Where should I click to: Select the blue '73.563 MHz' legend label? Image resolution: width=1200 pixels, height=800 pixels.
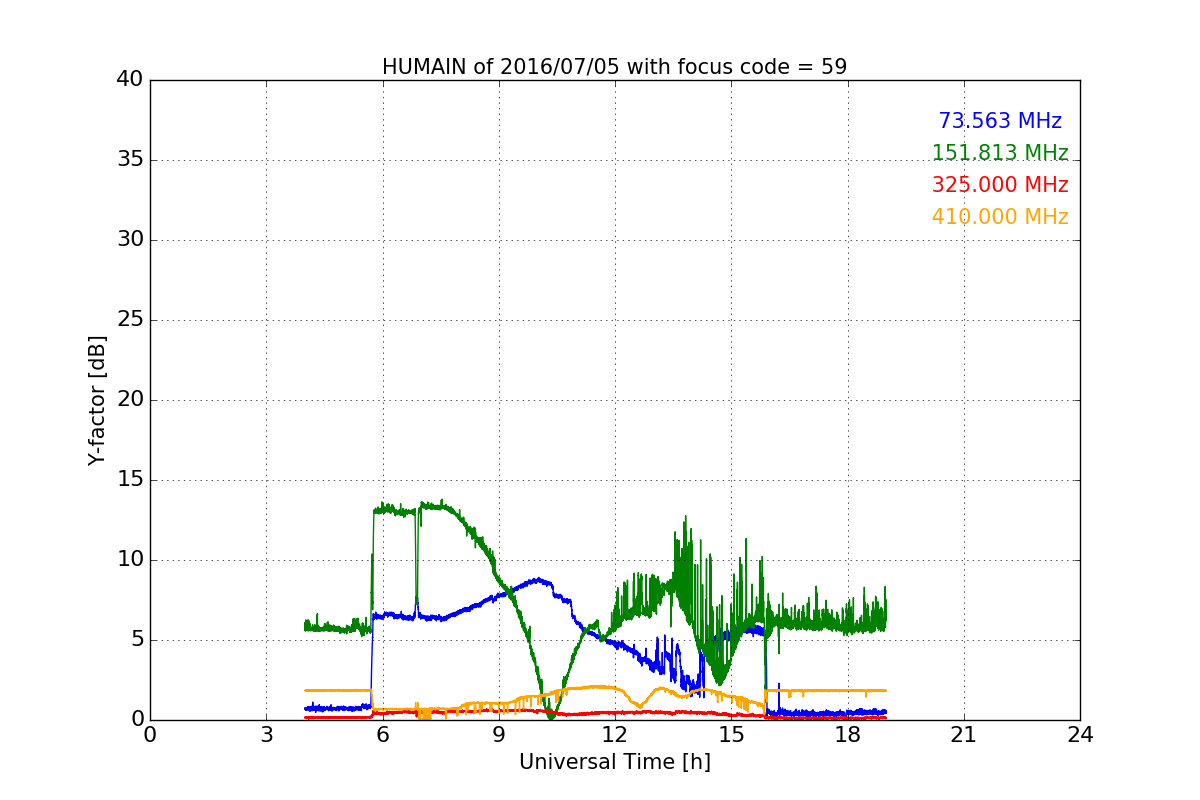[1000, 121]
